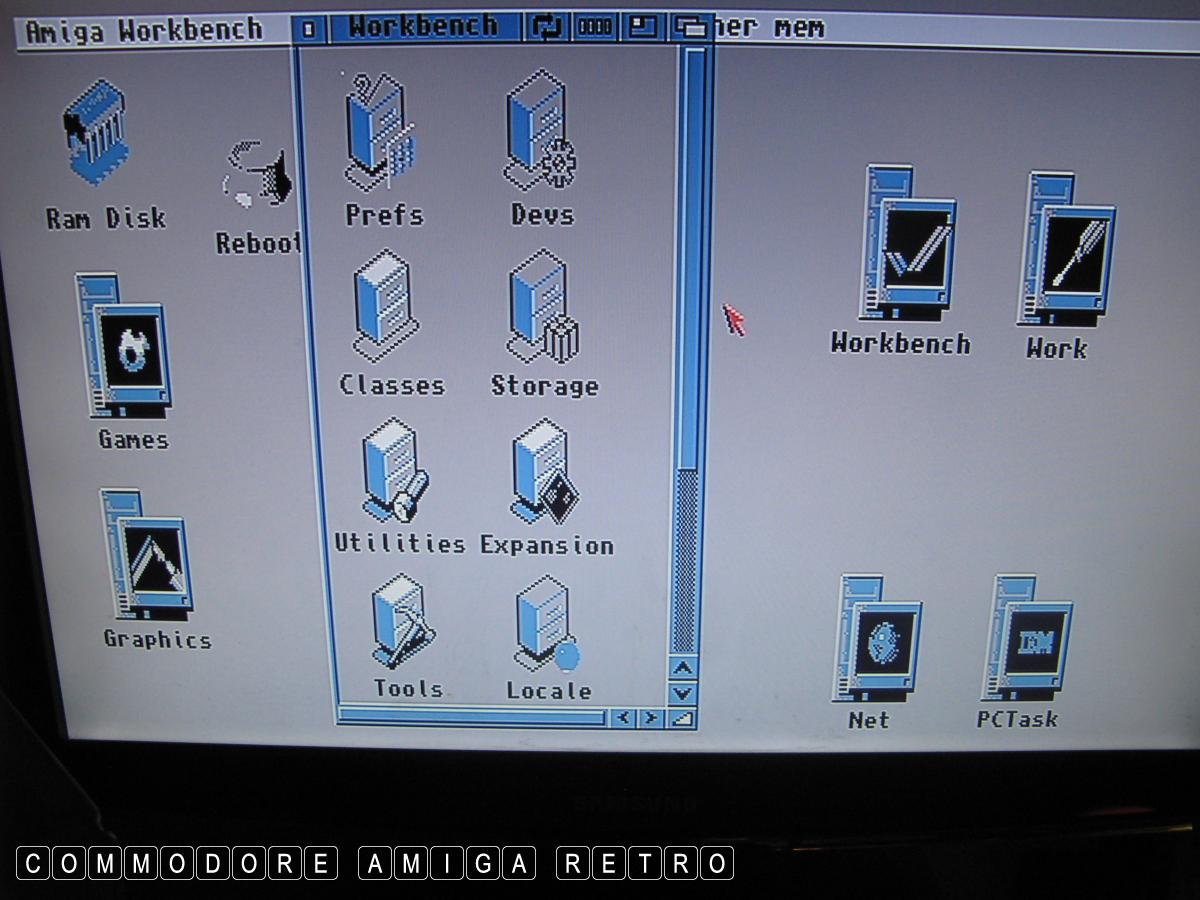Viewport: 1200px width, 900px height.
Task: Select the Net disk icon
Action: click(x=877, y=638)
